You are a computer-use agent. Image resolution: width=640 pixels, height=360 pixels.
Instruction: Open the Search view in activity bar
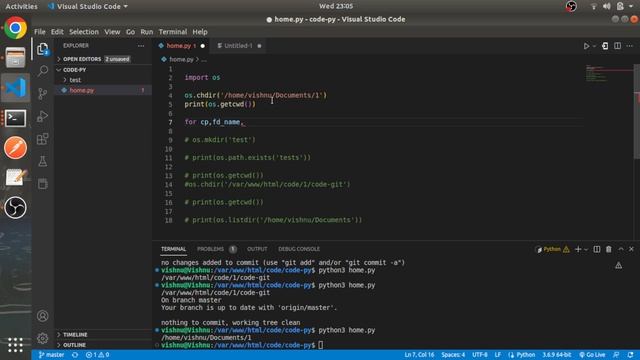(x=42, y=71)
